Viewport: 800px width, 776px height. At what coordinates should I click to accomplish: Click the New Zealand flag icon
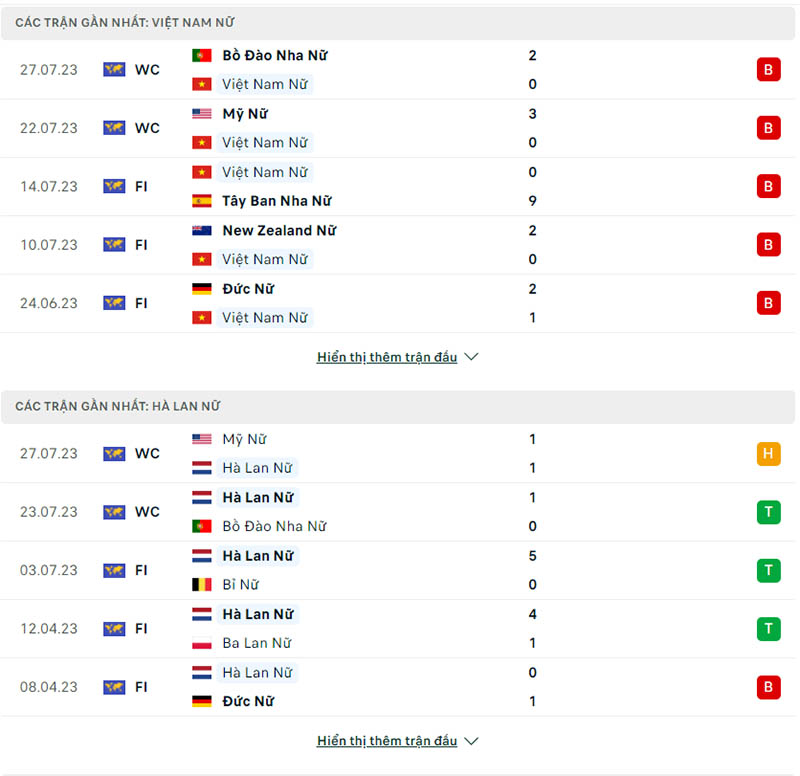(202, 231)
